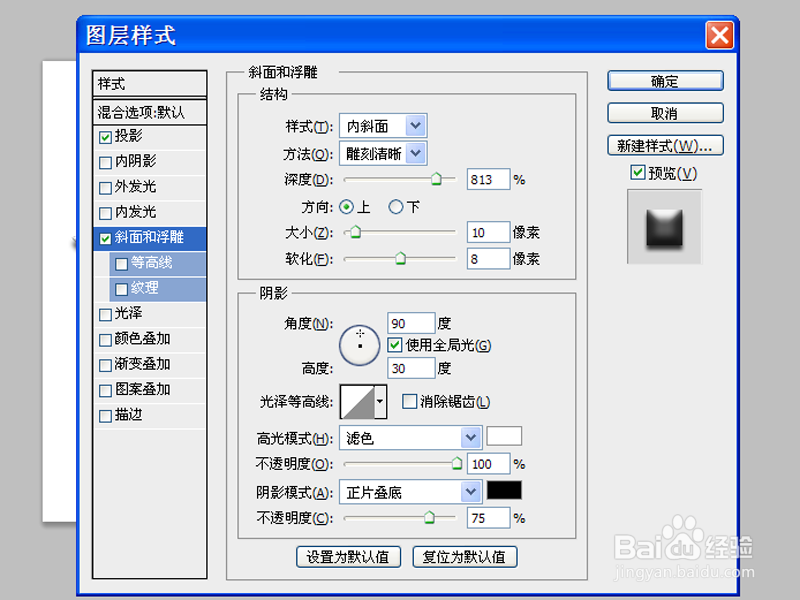Enable 消除锯齿 checkbox
Viewport: 800px width, 600px height.
coord(409,401)
